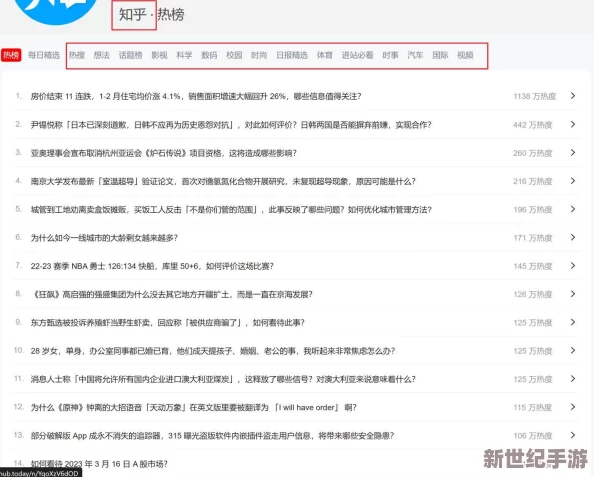Viewport: 594px width, 477px height.
Task: Click the 260 万热度 heat value
Action: pos(533,153)
